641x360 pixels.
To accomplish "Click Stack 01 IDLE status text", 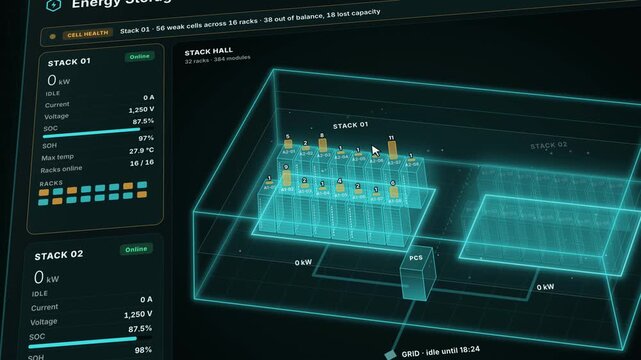I will tap(53, 94).
